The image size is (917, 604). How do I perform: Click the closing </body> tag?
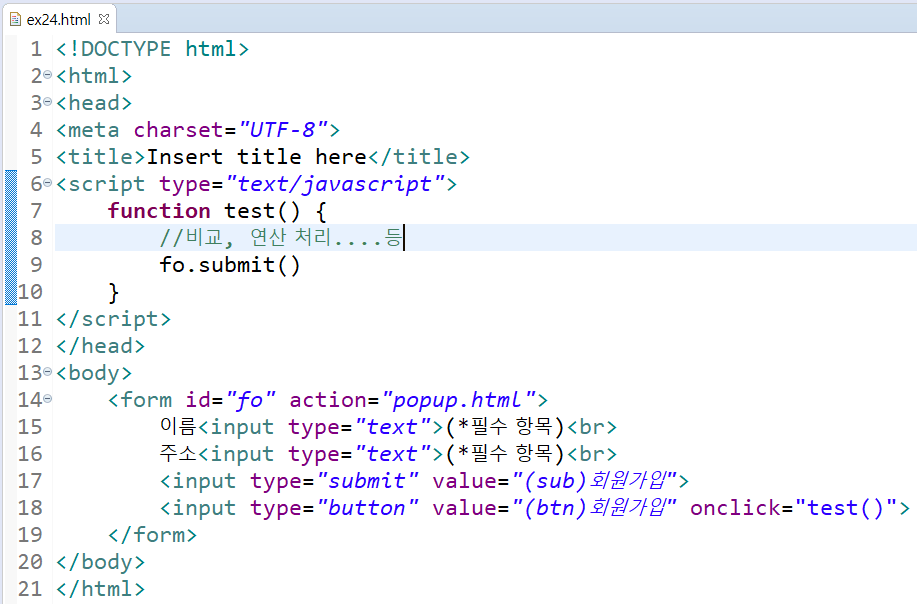pyautogui.click(x=100, y=562)
